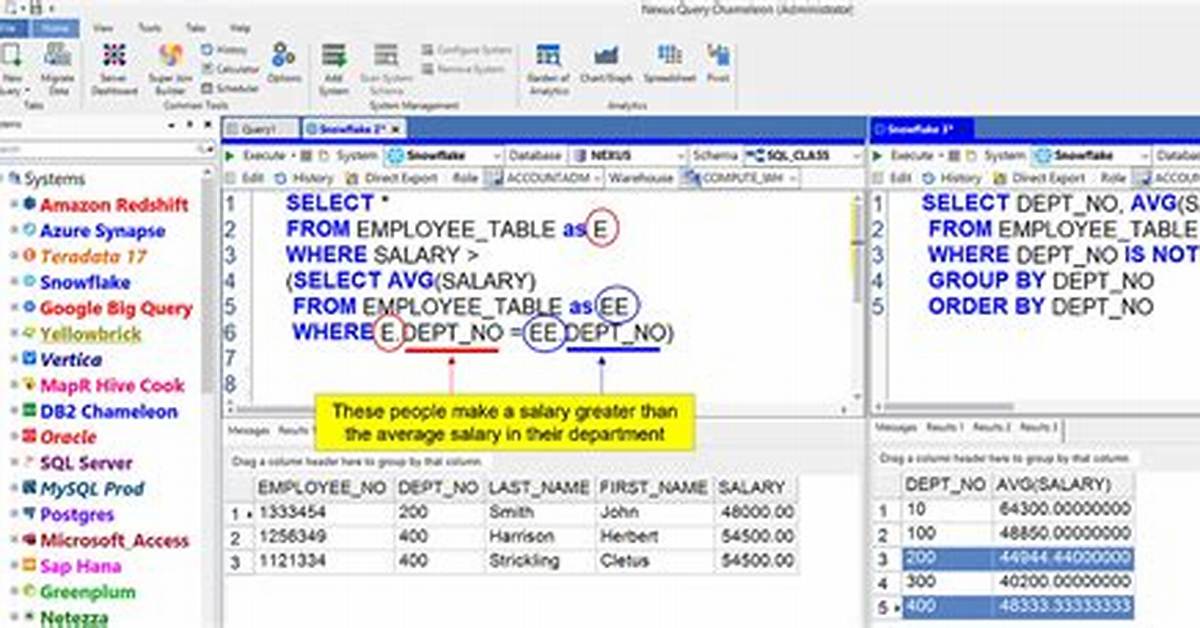
Task: Expand the Oracle system tree node
Action: [x=13, y=438]
